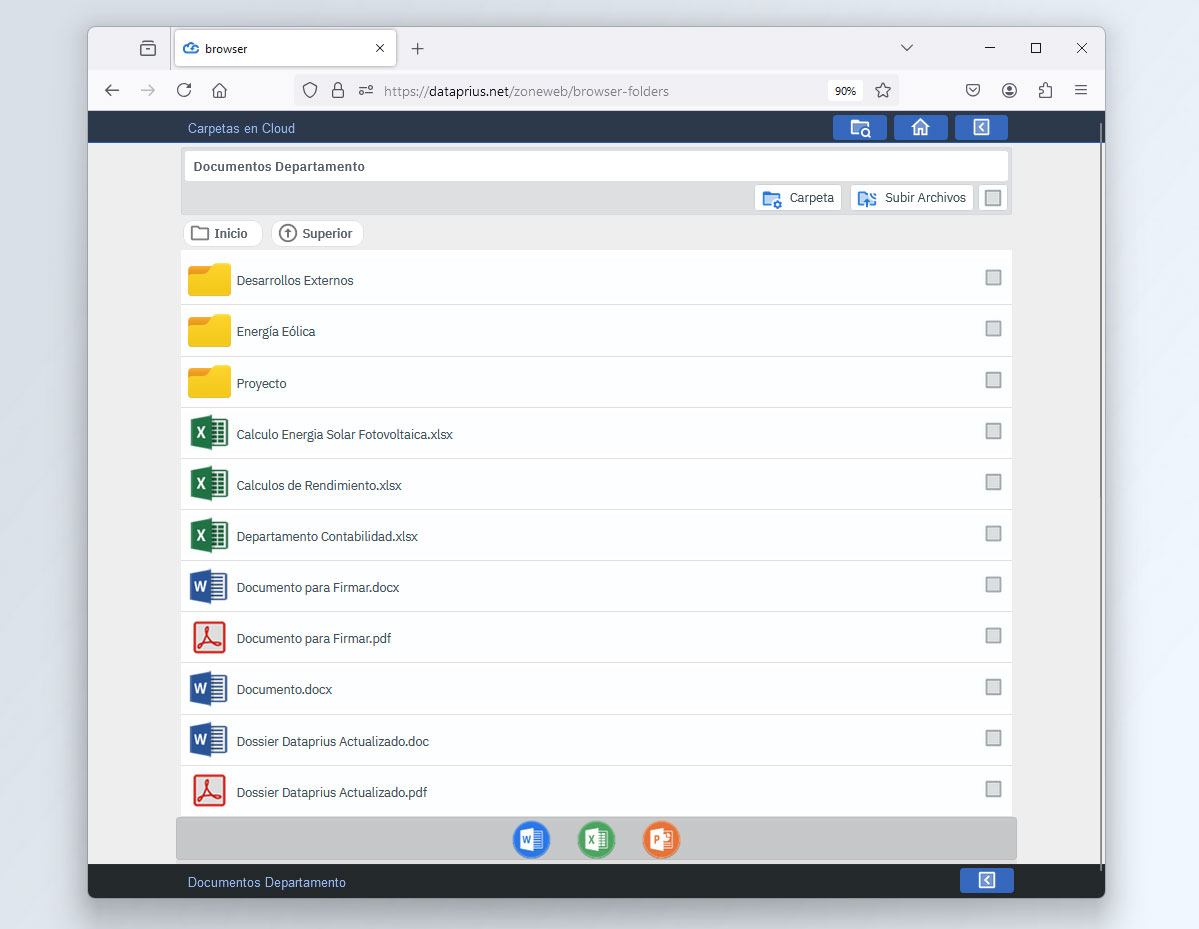Click PDF icon of Dossier Dataprius Actualizado.pdf
Image resolution: width=1199 pixels, height=929 pixels.
209,791
